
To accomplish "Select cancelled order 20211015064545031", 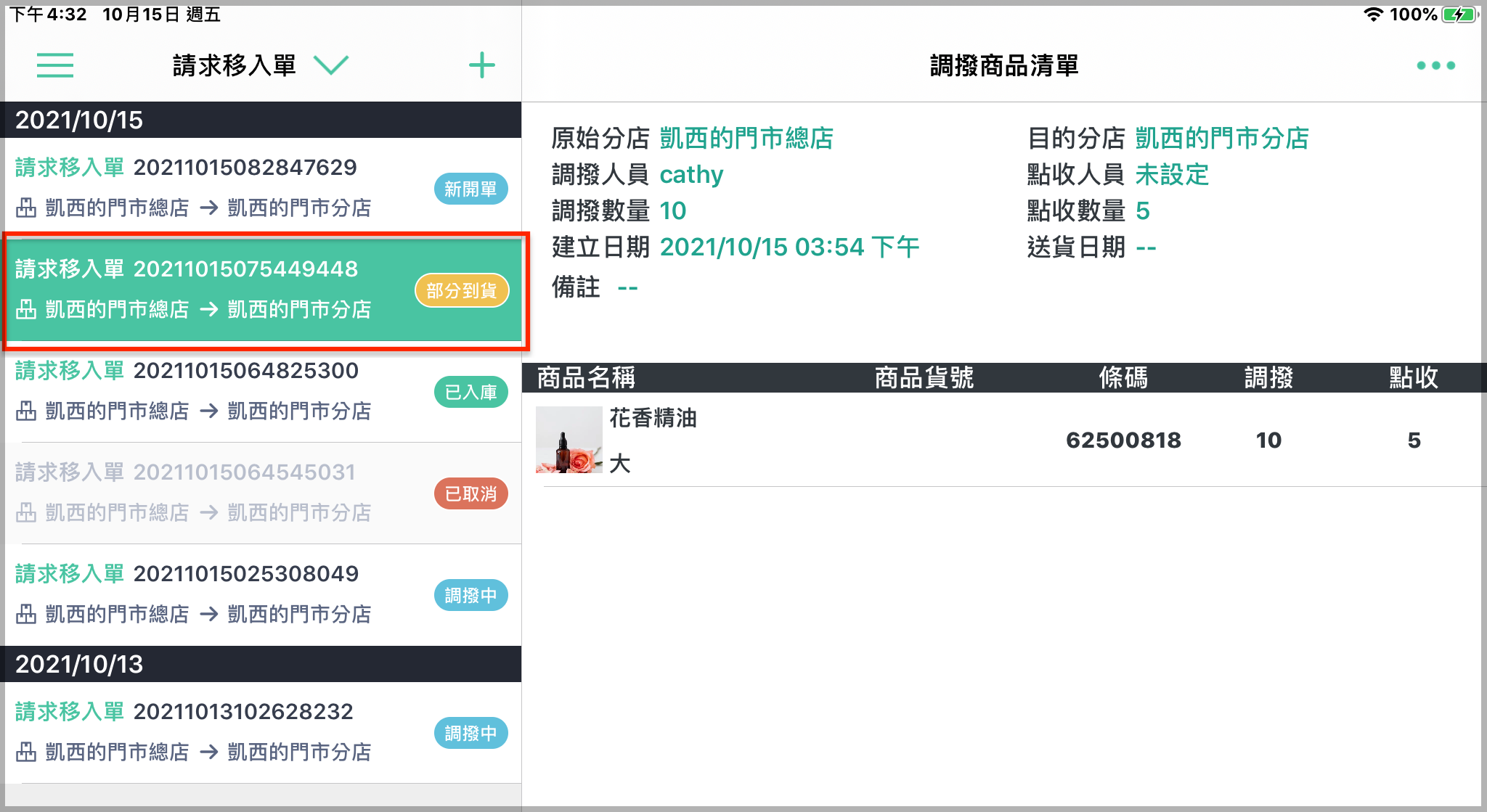I will point(262,493).
